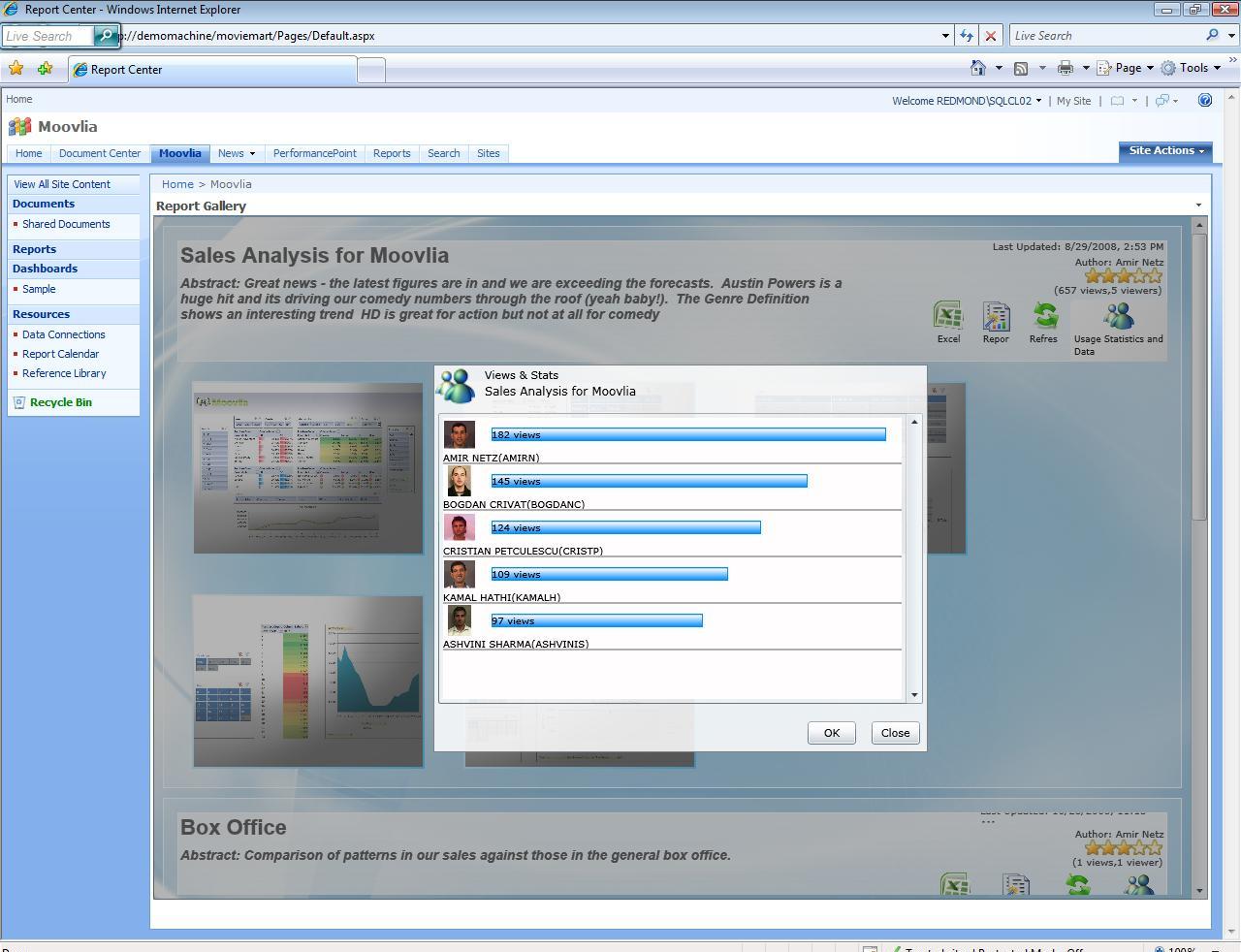
Task: Click the first Sales Analysis report thumbnail
Action: pos(308,468)
